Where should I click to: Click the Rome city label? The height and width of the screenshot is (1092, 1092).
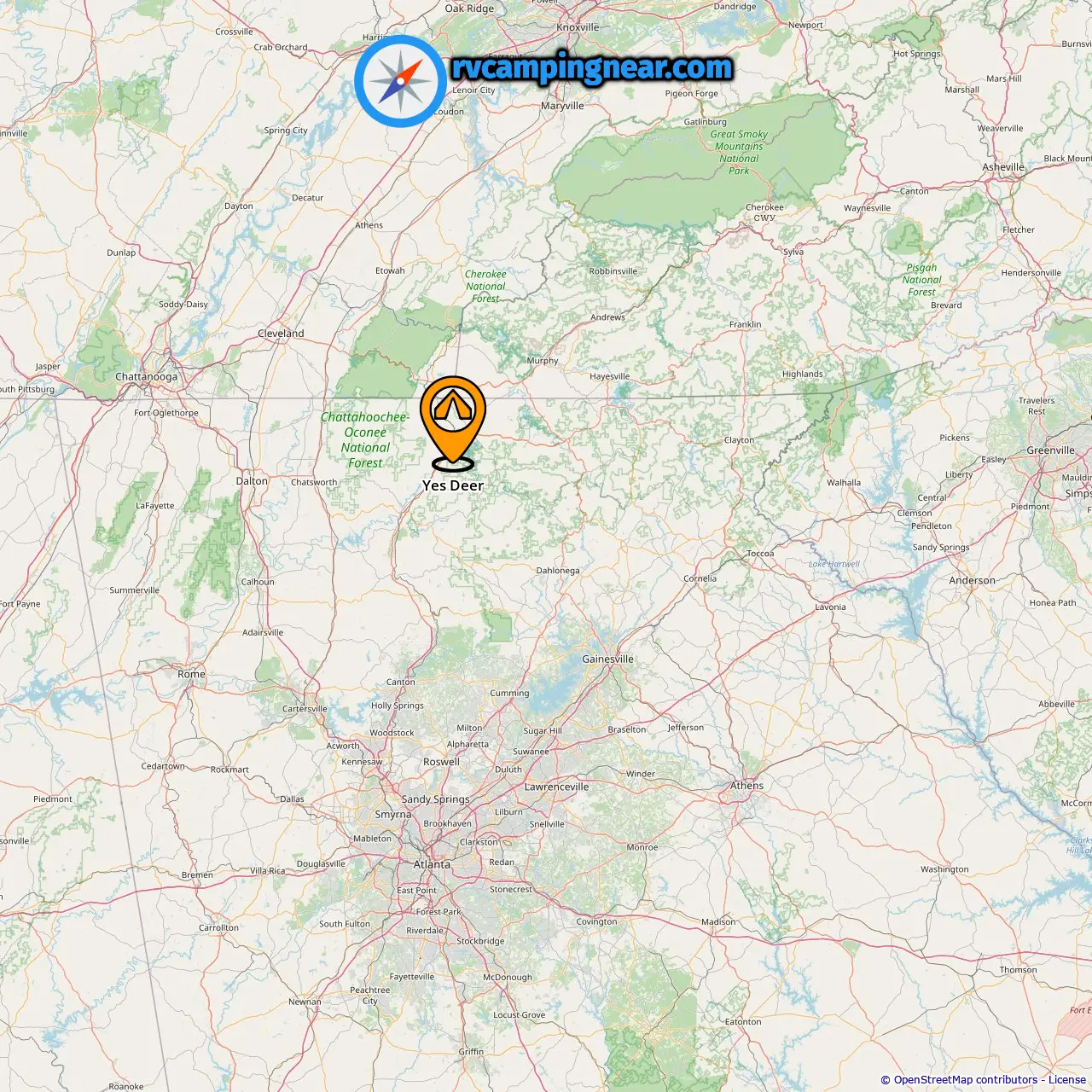[191, 674]
